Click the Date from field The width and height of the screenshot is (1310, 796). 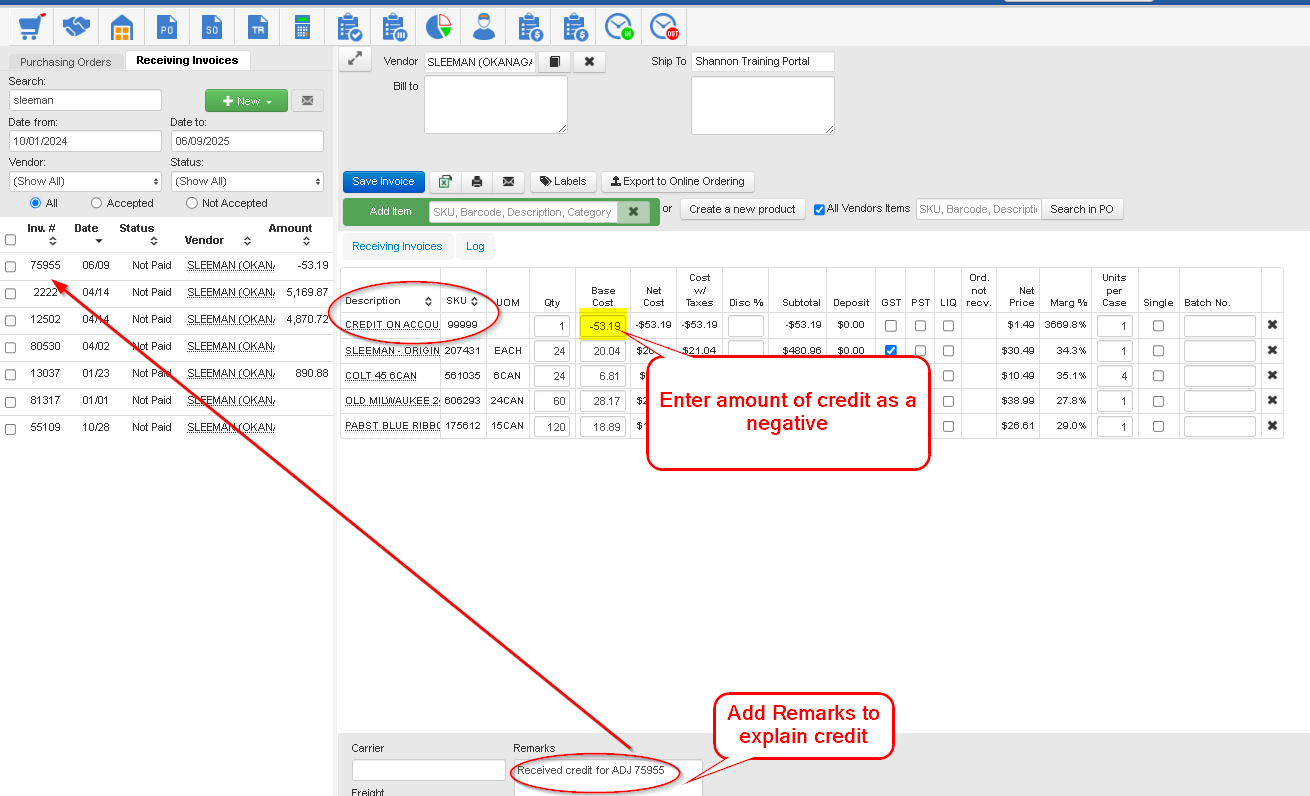click(85, 141)
